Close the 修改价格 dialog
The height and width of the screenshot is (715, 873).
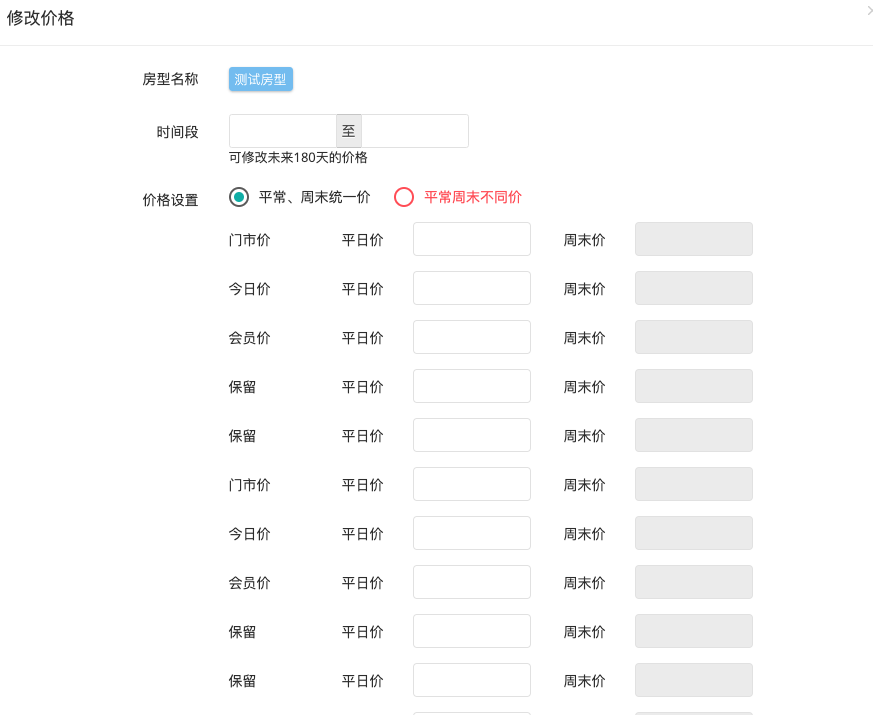870,10
